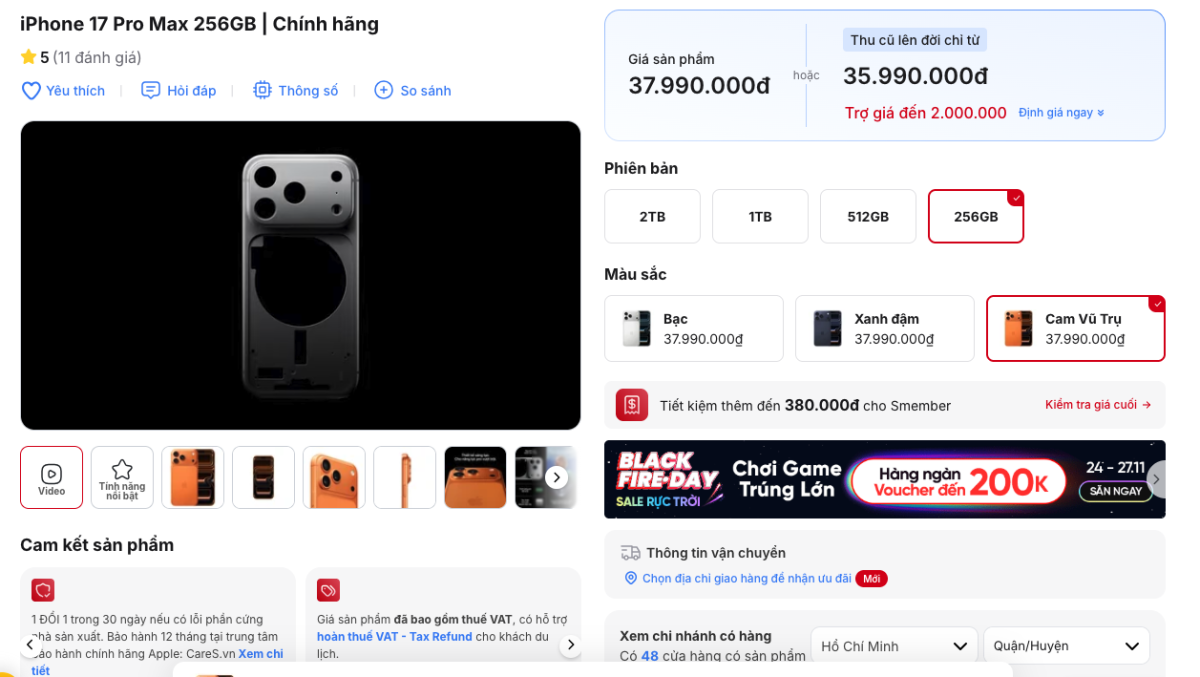Click the So sánh plus icon
Viewport: 1200px width, 677px height.
383,91
